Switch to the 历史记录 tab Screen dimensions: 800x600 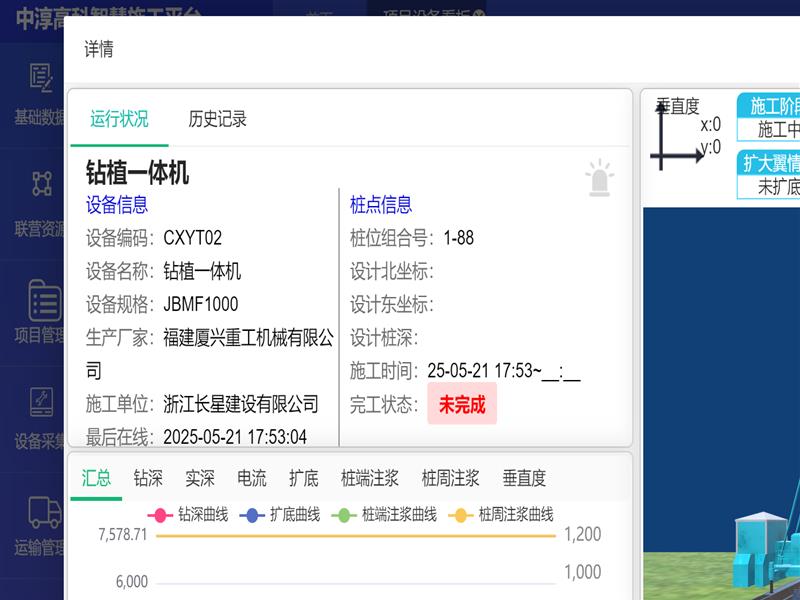[217, 119]
